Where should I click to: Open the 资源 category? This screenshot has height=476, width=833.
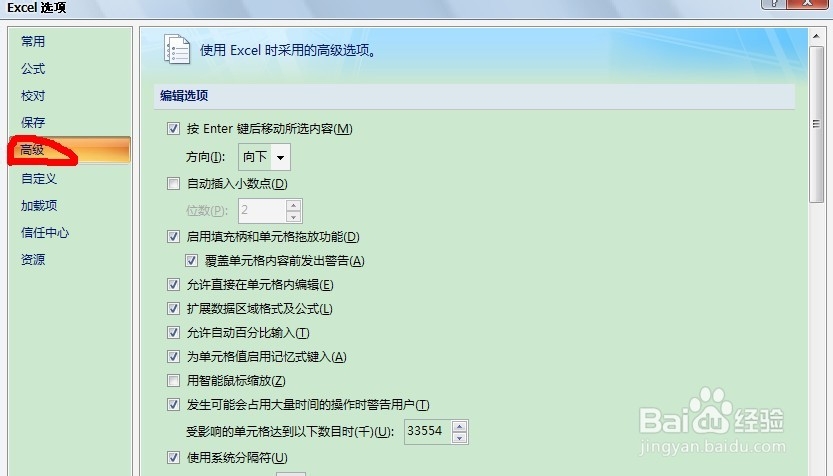coord(33,260)
